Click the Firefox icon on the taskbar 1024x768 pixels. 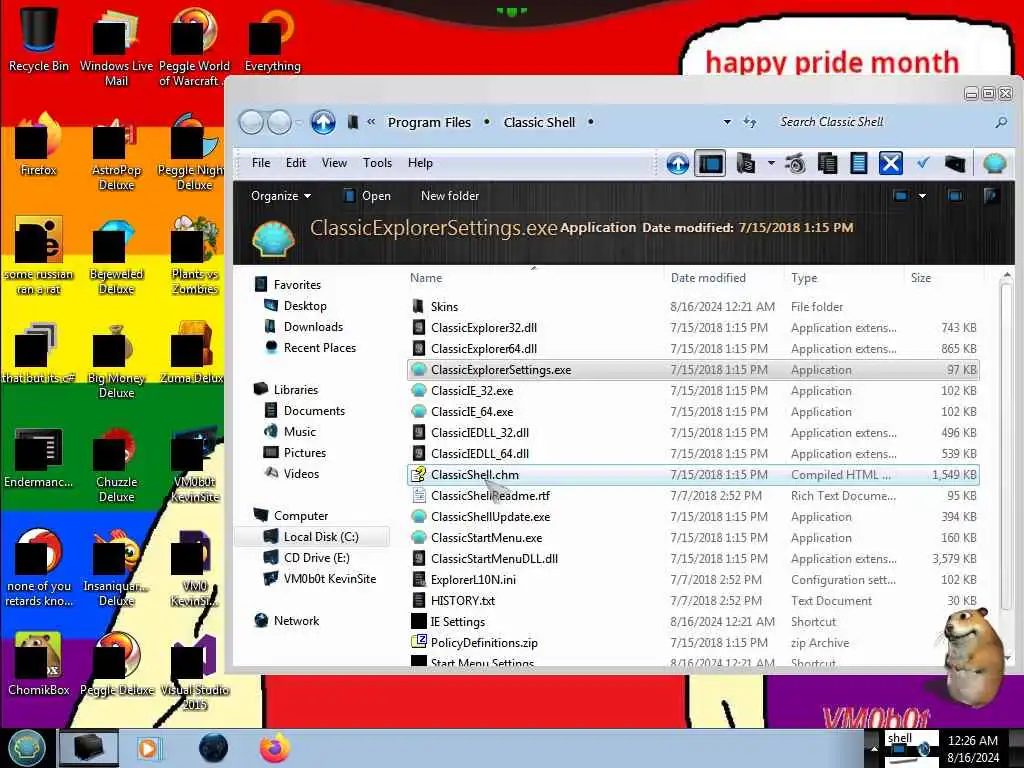(x=274, y=748)
